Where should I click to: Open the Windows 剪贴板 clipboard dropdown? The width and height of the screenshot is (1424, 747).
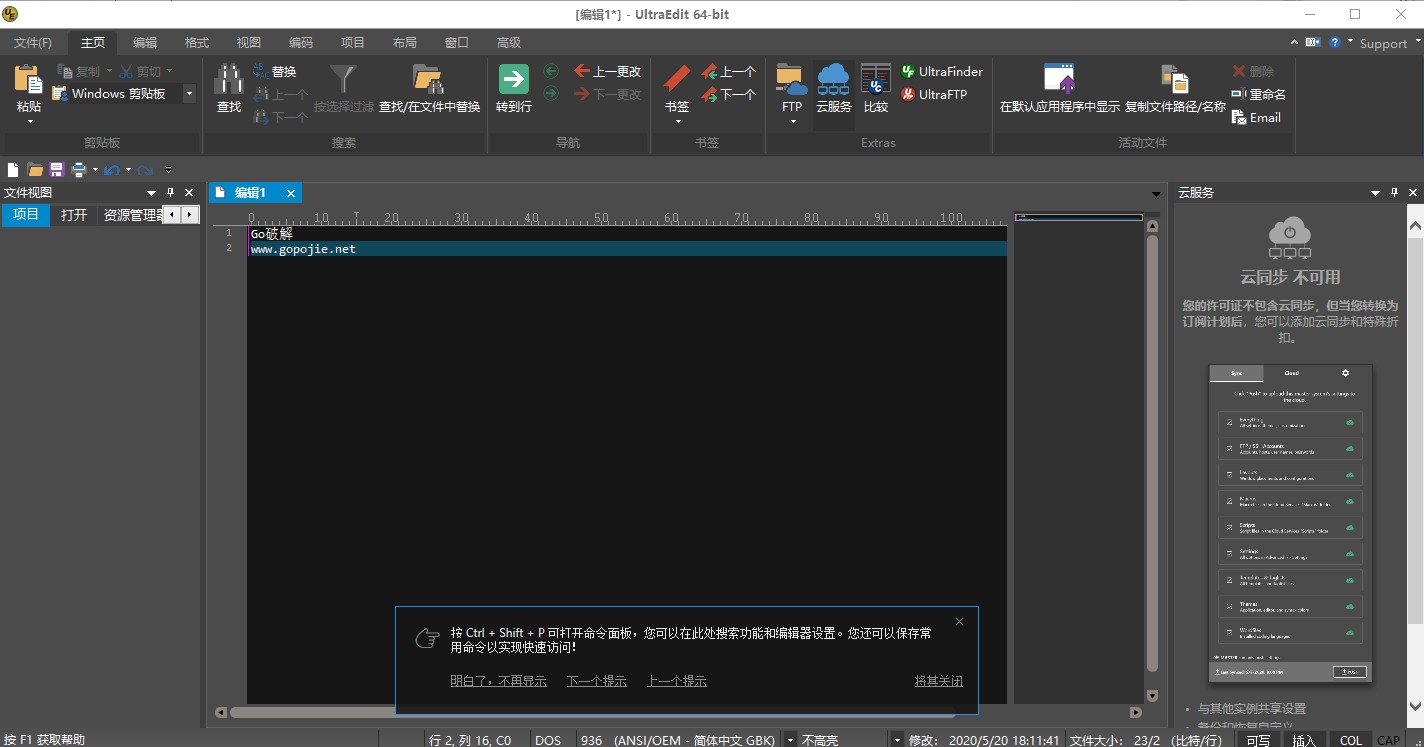[189, 94]
